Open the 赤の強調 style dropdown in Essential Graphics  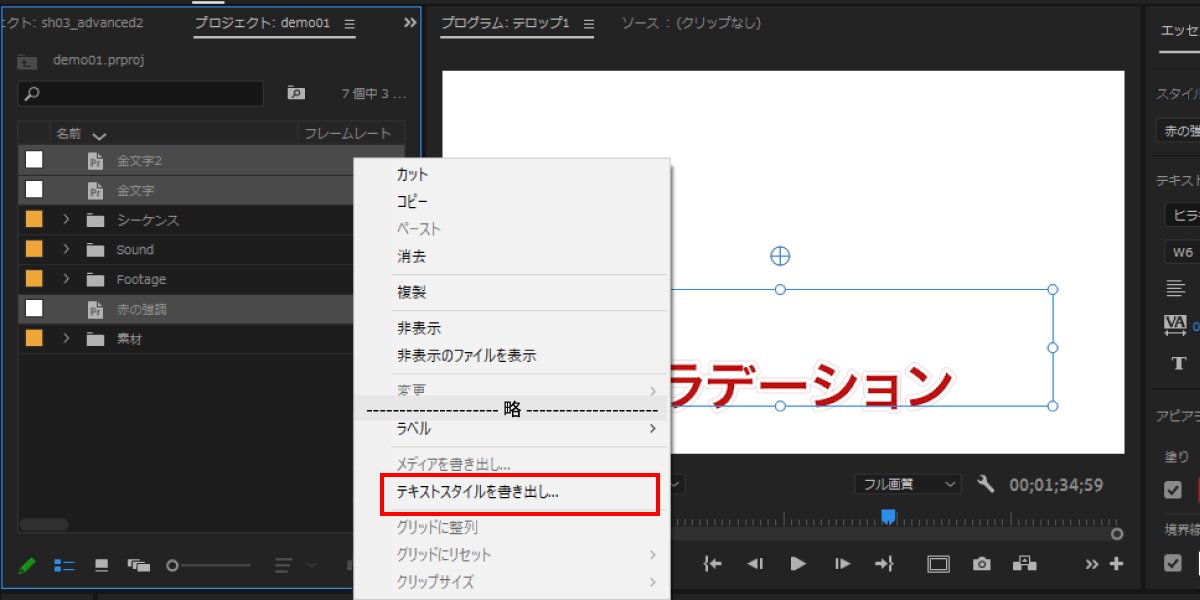tap(1177, 131)
